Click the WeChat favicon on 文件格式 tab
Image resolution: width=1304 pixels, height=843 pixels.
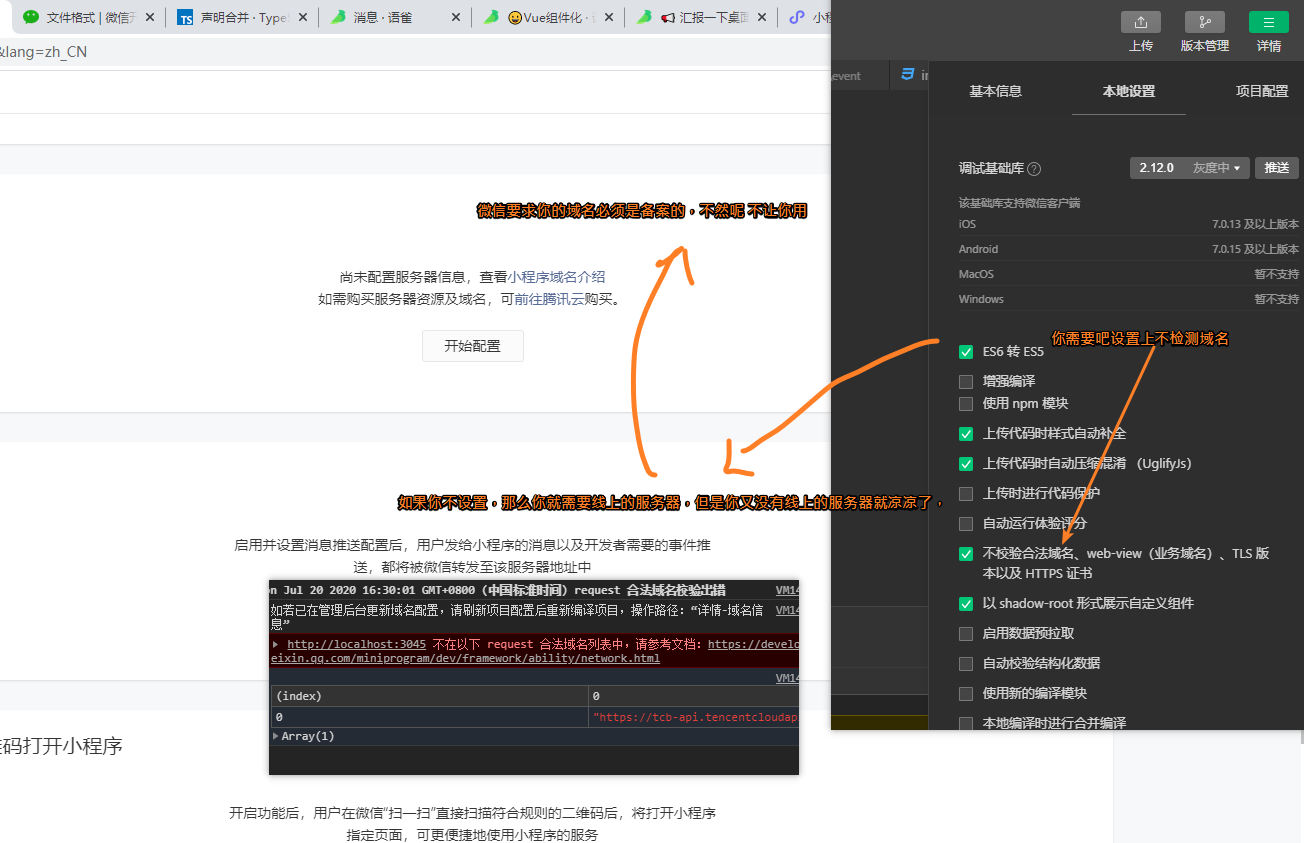(31, 17)
